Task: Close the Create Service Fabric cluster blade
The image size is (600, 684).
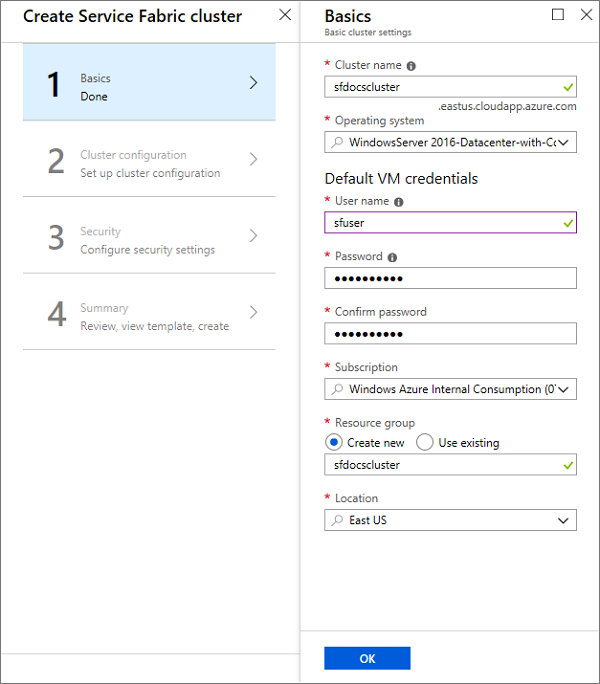Action: coord(285,15)
